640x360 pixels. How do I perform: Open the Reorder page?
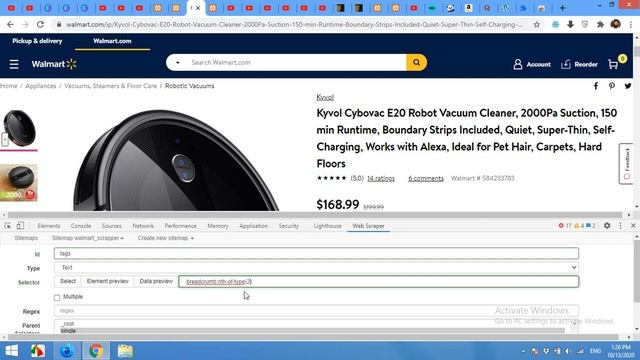click(579, 64)
